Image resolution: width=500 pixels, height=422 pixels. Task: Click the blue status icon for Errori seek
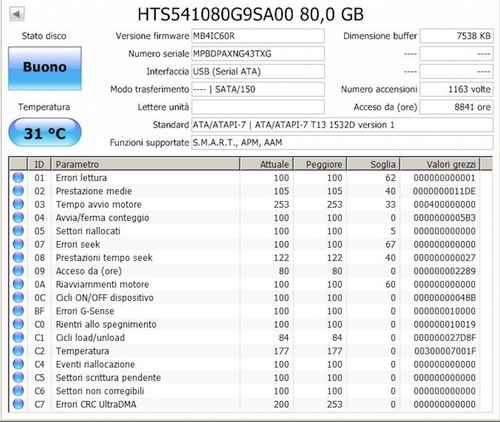coord(18,244)
